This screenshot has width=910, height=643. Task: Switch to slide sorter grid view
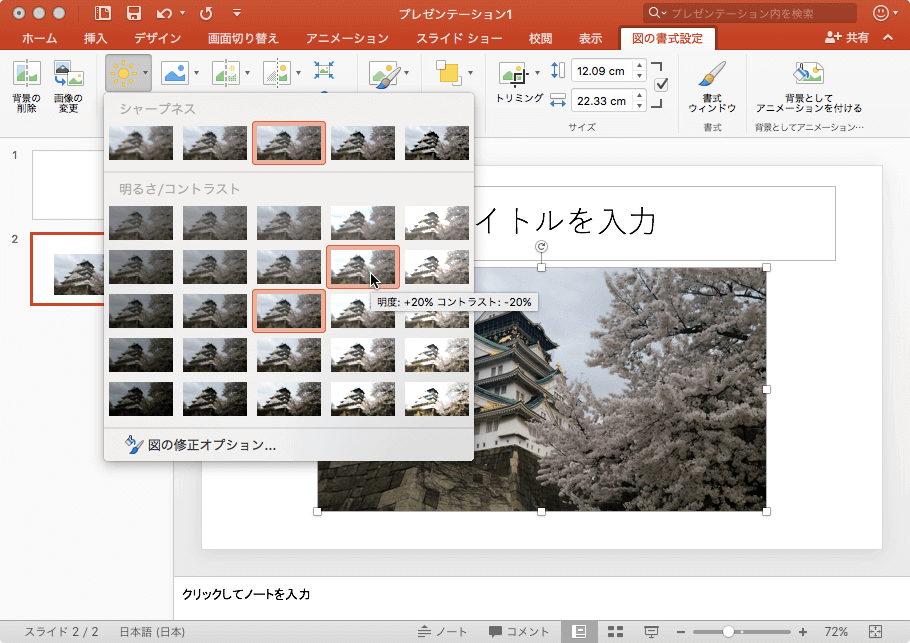click(x=616, y=632)
